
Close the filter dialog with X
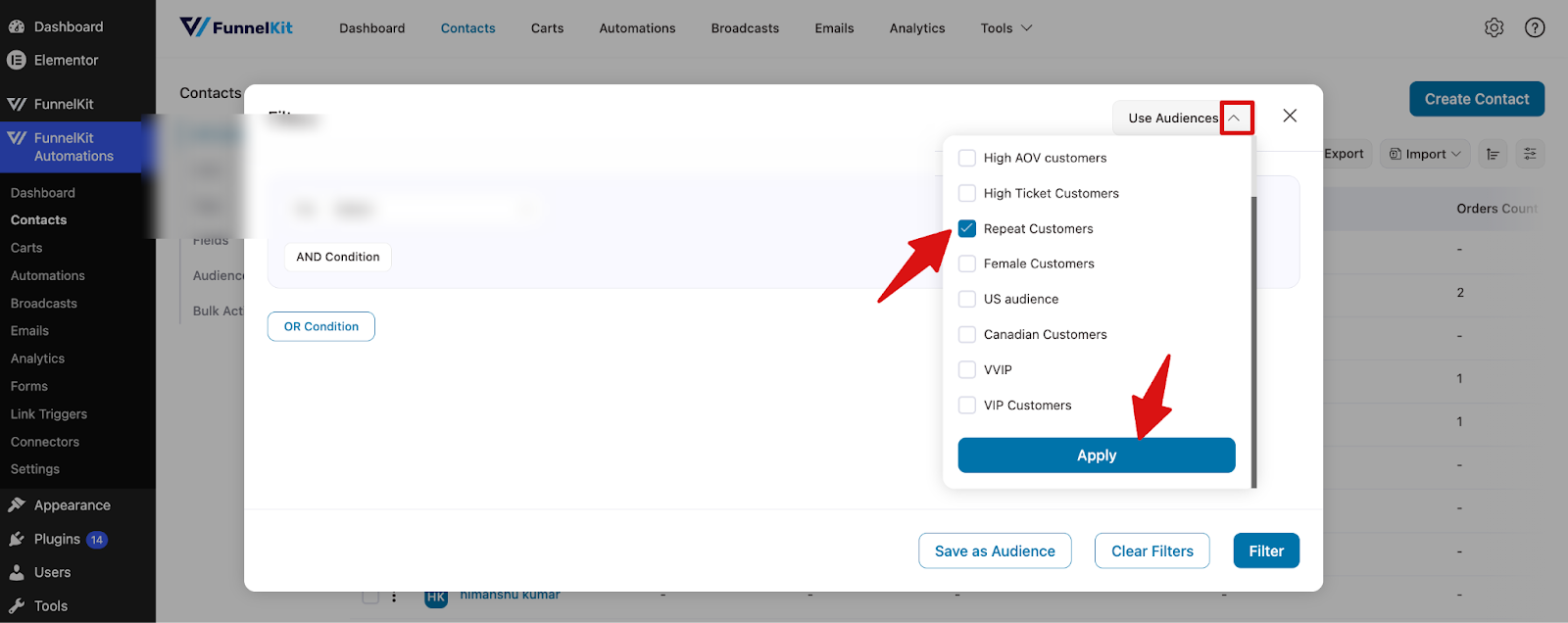click(1290, 116)
